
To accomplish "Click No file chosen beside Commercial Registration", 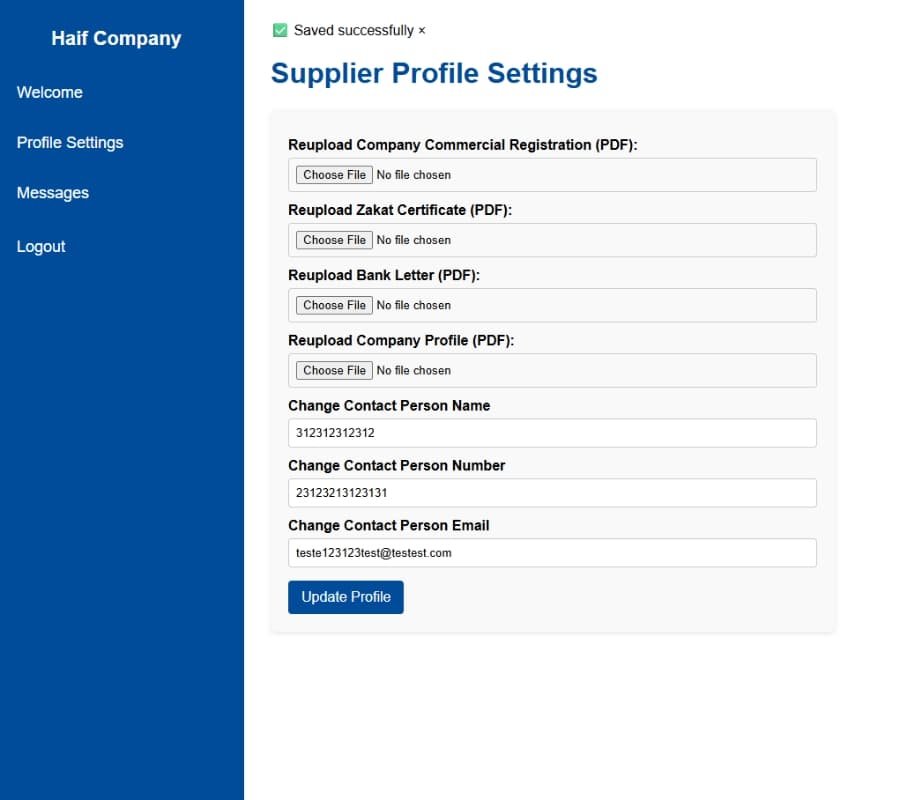I will pyautogui.click(x=413, y=174).
